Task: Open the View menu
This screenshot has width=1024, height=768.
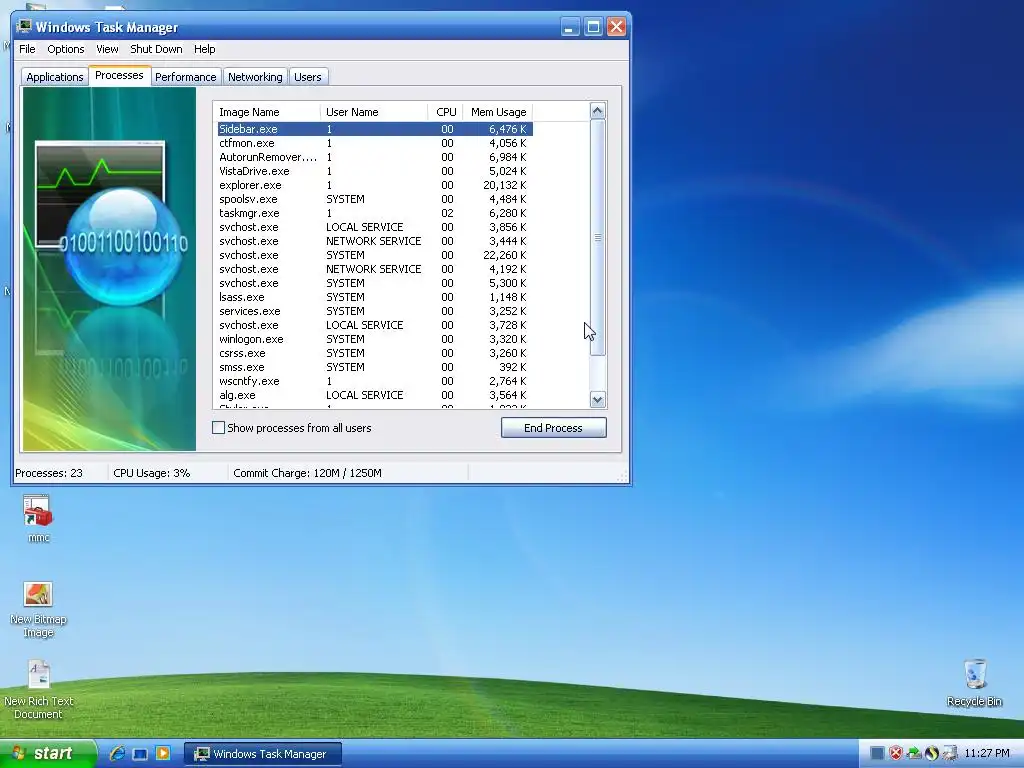Action: 107,49
